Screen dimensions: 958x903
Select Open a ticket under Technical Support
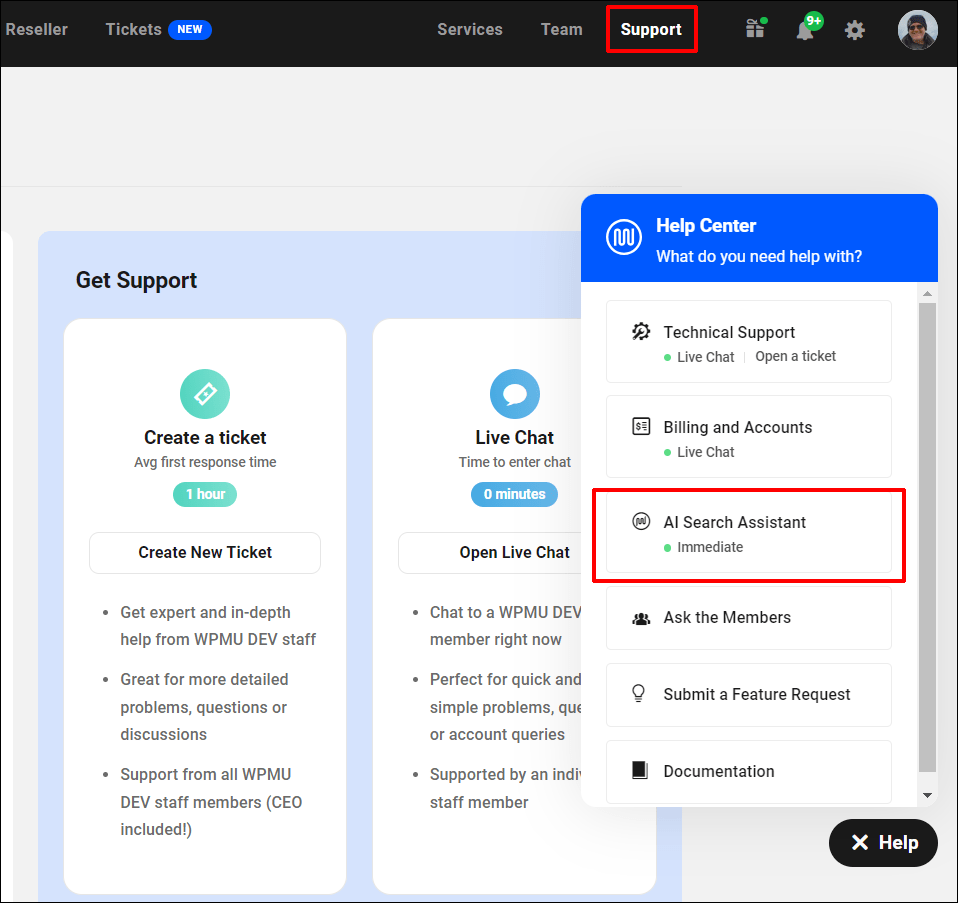click(x=795, y=356)
